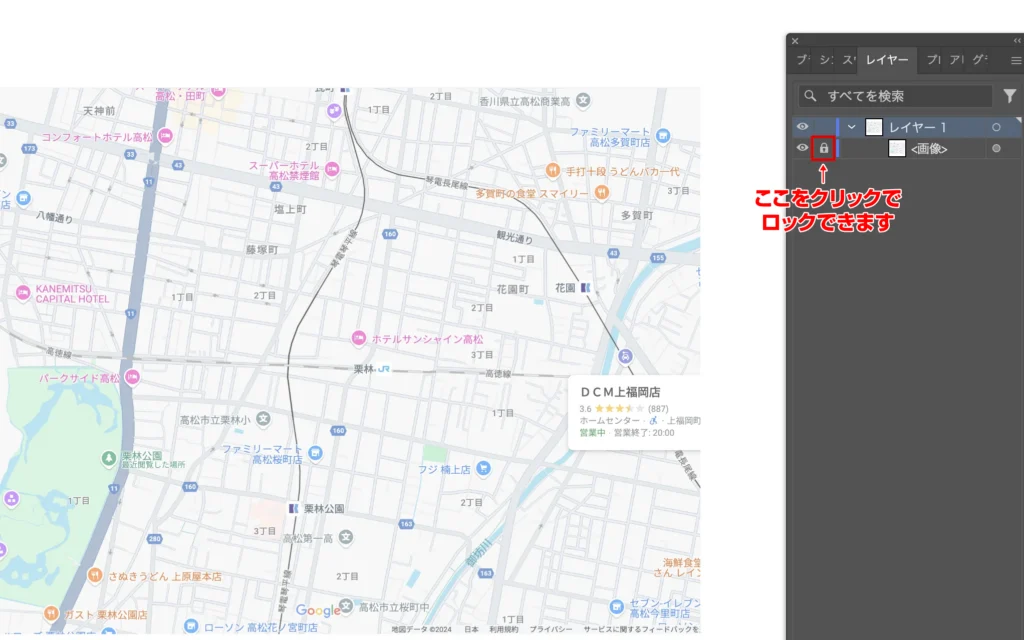
Task: Click the target circle for レイヤー 1
Action: [x=996, y=127]
